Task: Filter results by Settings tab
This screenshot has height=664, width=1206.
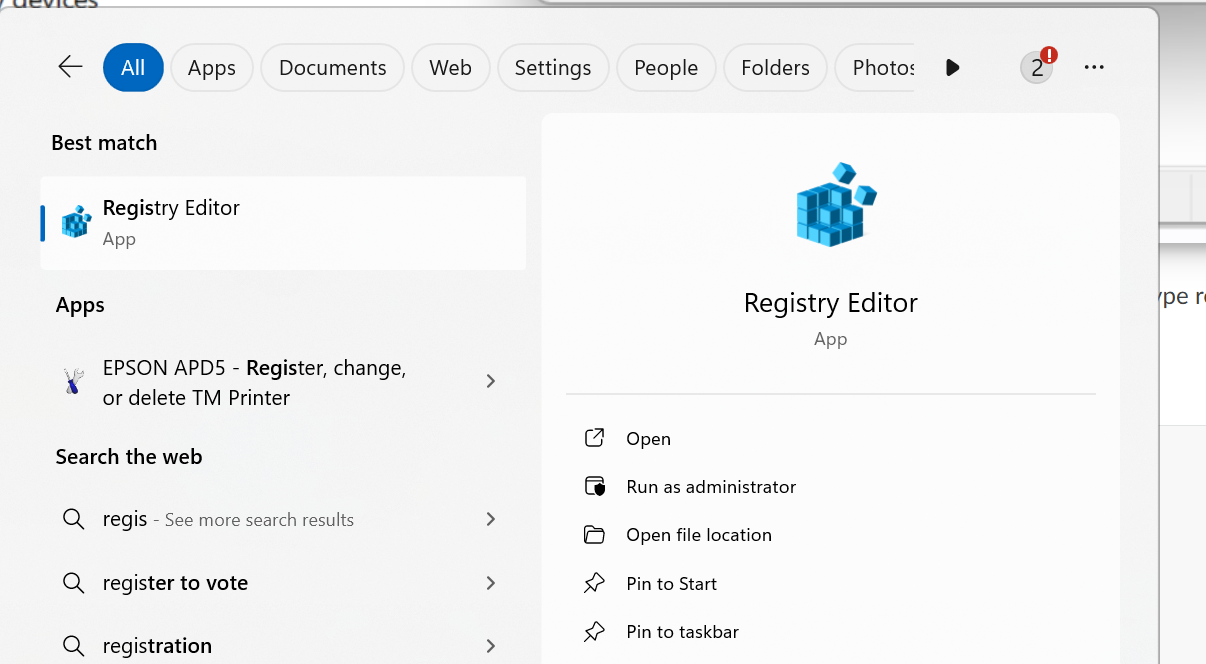Action: pos(552,67)
